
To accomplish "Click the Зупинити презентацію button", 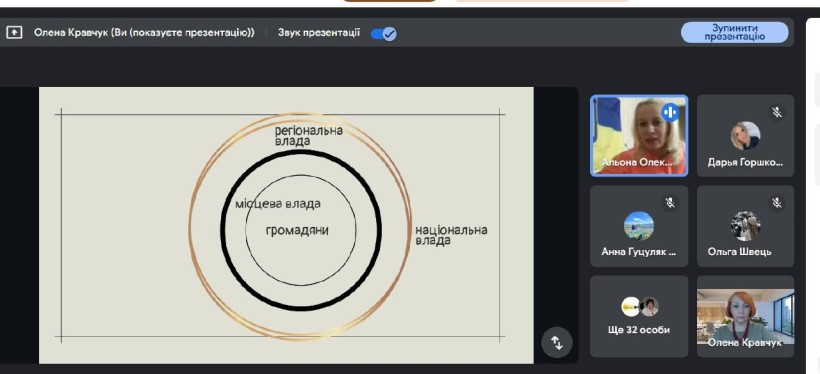I will [734, 32].
